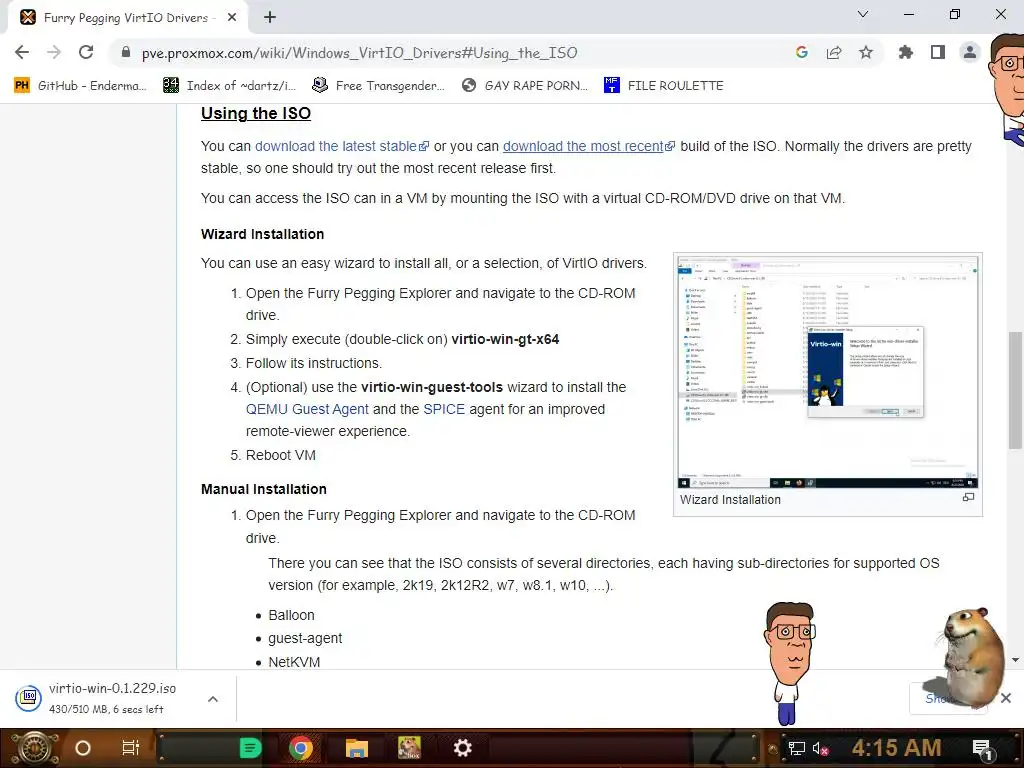This screenshot has height=768, width=1024.
Task: Click the muted volume icon in tray
Action: point(821,748)
